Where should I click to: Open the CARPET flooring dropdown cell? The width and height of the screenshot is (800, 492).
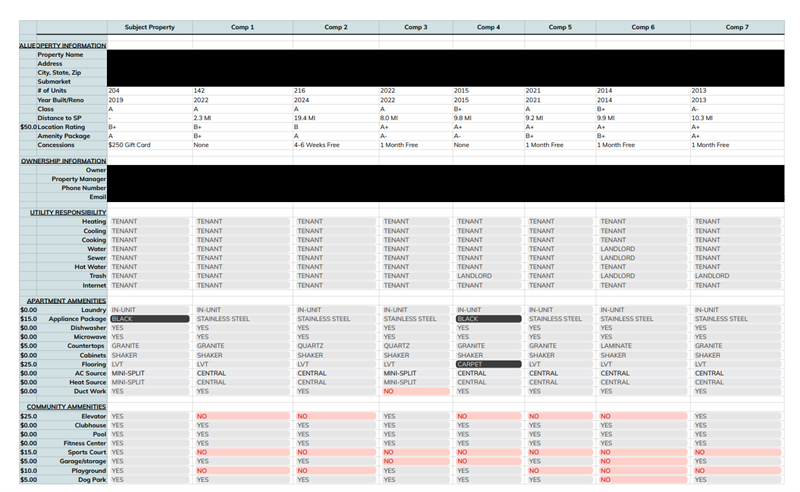tap(488, 364)
